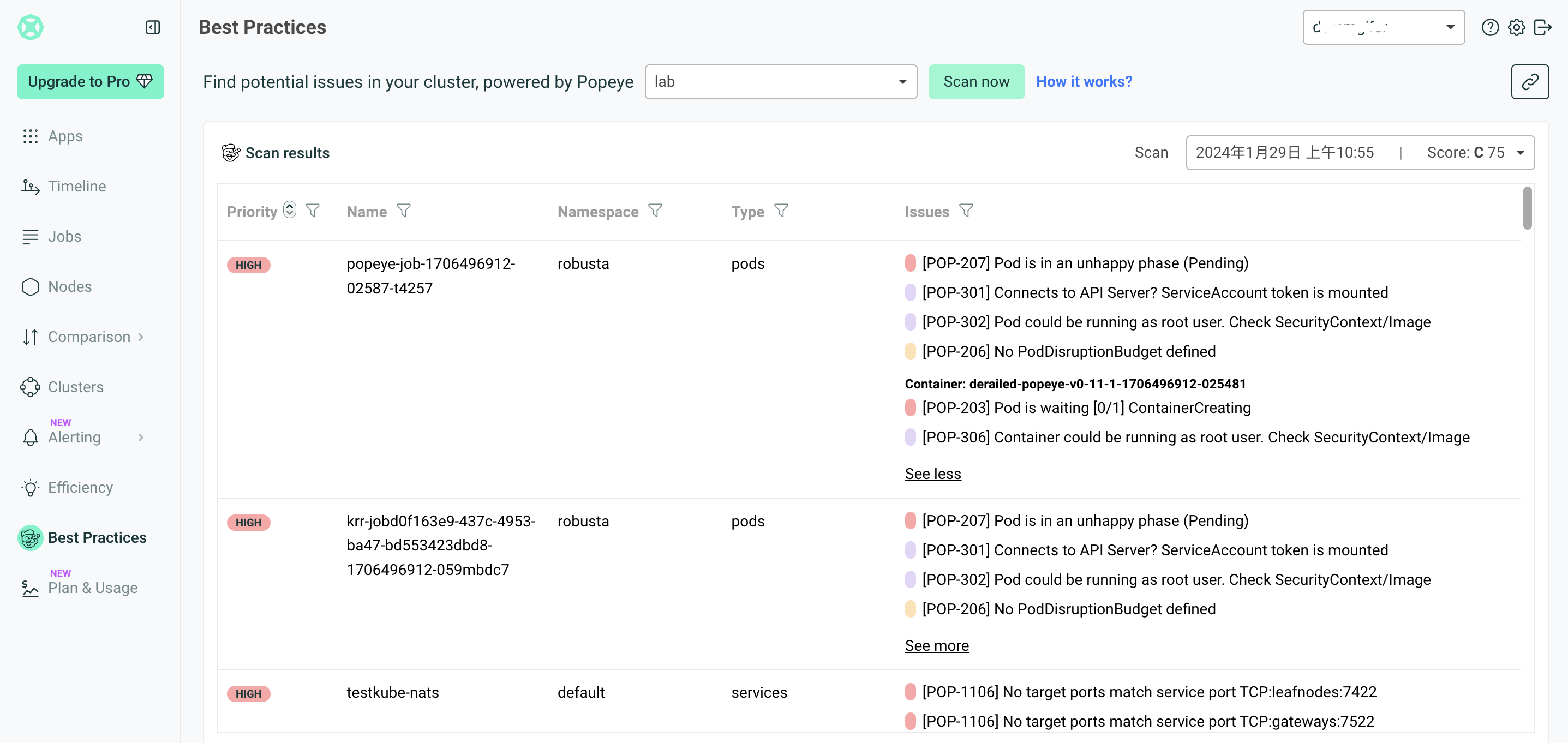Click the results table vertical scrollbar
The height and width of the screenshot is (743, 1568).
point(1527,209)
